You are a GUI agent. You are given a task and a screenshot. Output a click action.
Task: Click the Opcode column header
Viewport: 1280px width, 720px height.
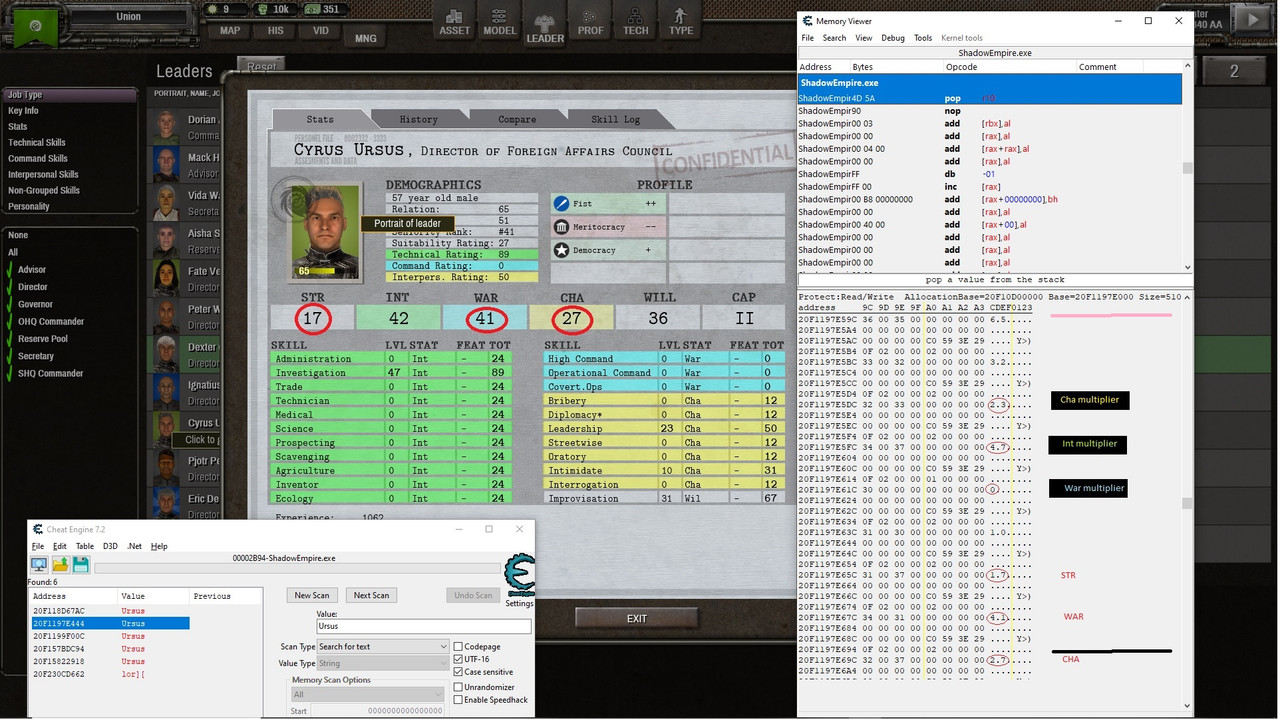point(1008,67)
